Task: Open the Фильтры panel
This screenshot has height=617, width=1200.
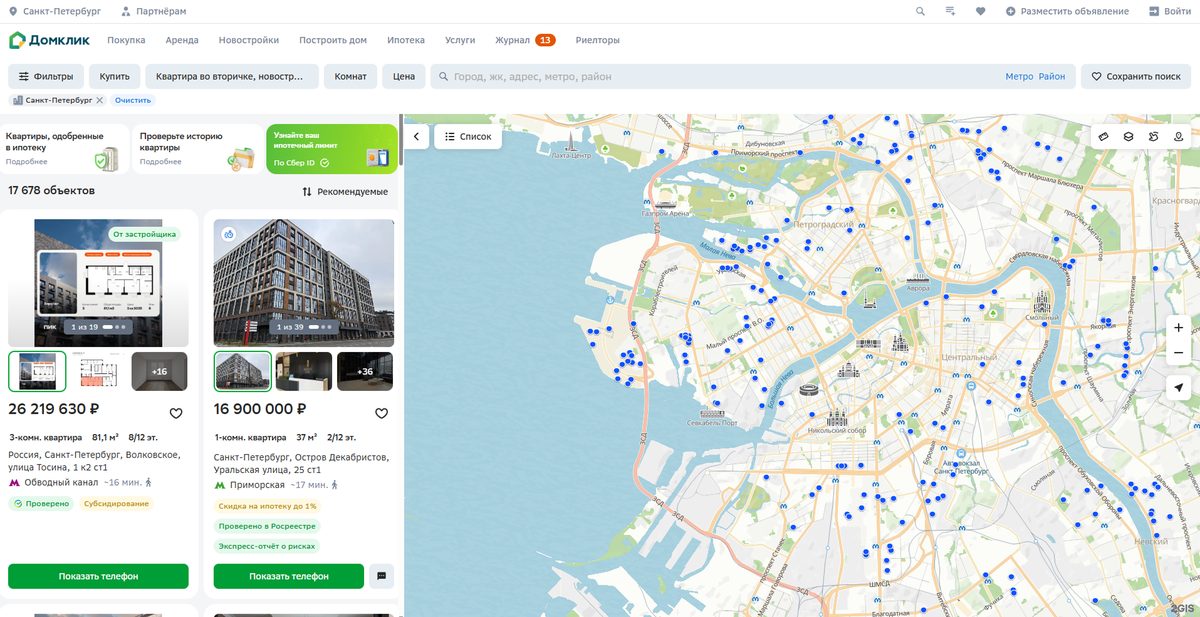Action: pos(46,77)
